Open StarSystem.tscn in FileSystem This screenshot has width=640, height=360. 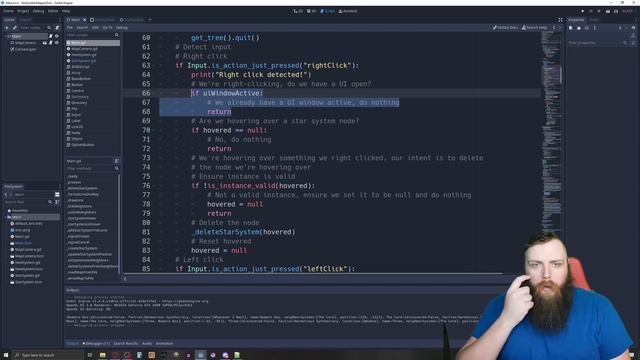[28, 282]
